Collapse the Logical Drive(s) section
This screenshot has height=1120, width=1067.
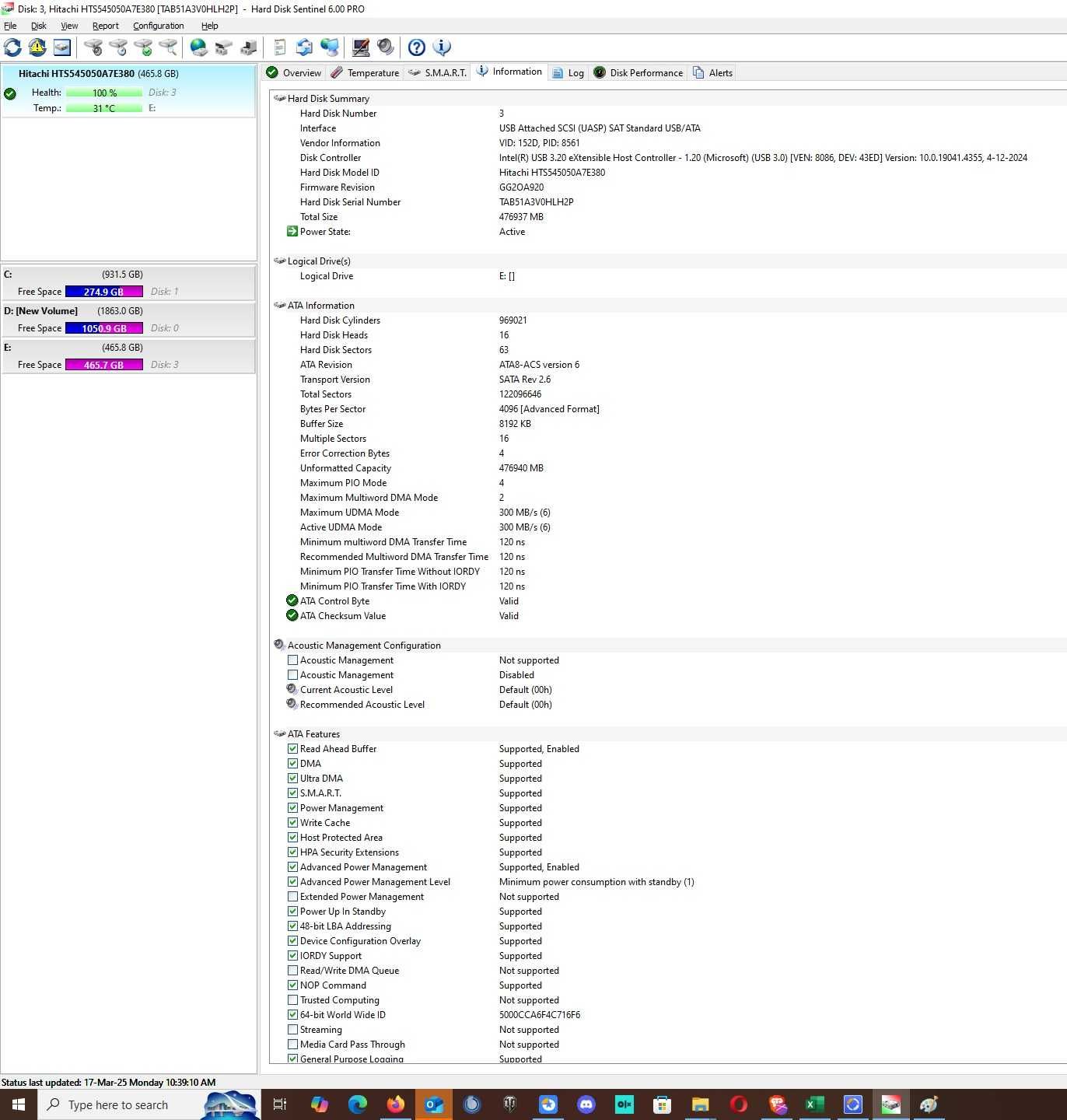(279, 261)
